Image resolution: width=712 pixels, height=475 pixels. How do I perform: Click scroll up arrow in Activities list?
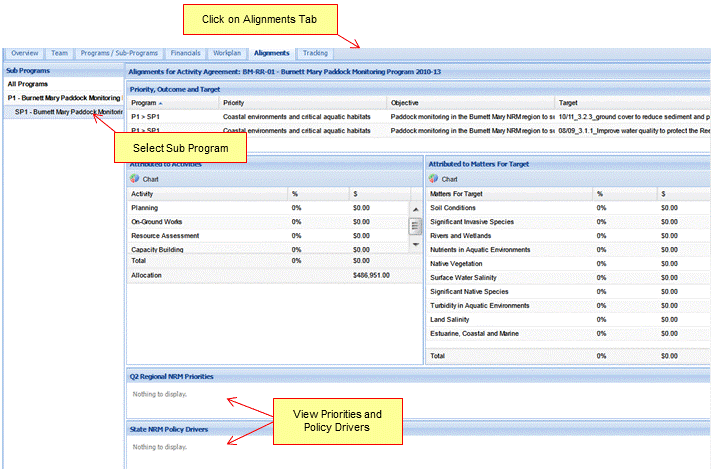click(415, 208)
